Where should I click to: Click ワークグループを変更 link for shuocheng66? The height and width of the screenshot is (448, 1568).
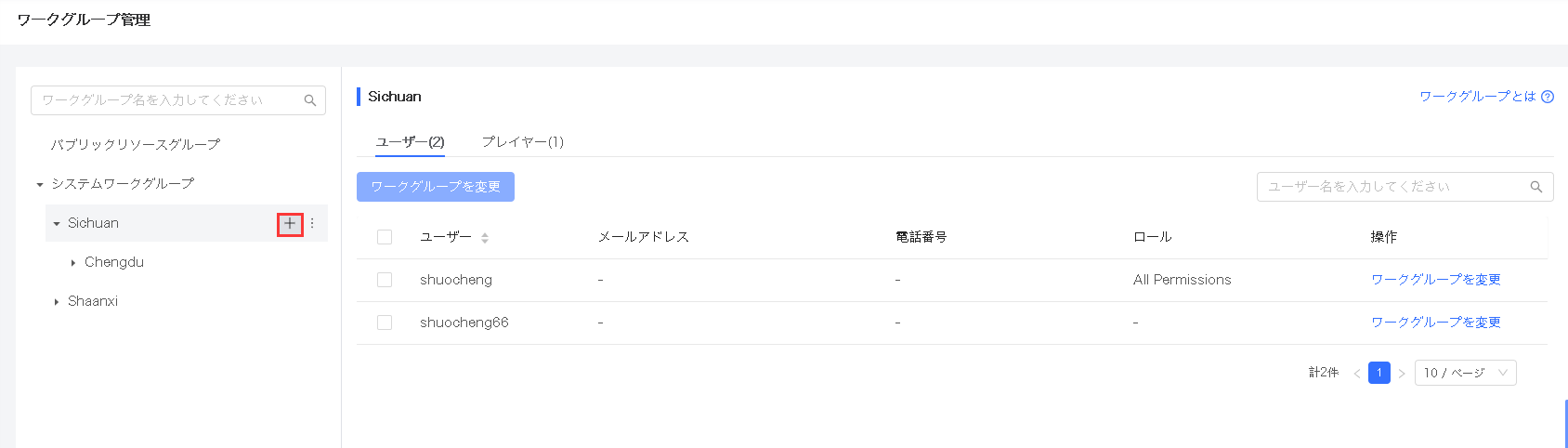(1436, 323)
